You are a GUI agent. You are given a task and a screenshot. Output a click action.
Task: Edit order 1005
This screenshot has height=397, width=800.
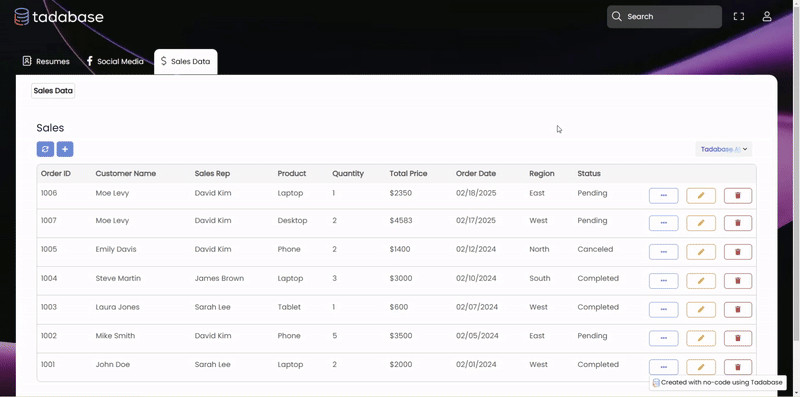coord(701,252)
